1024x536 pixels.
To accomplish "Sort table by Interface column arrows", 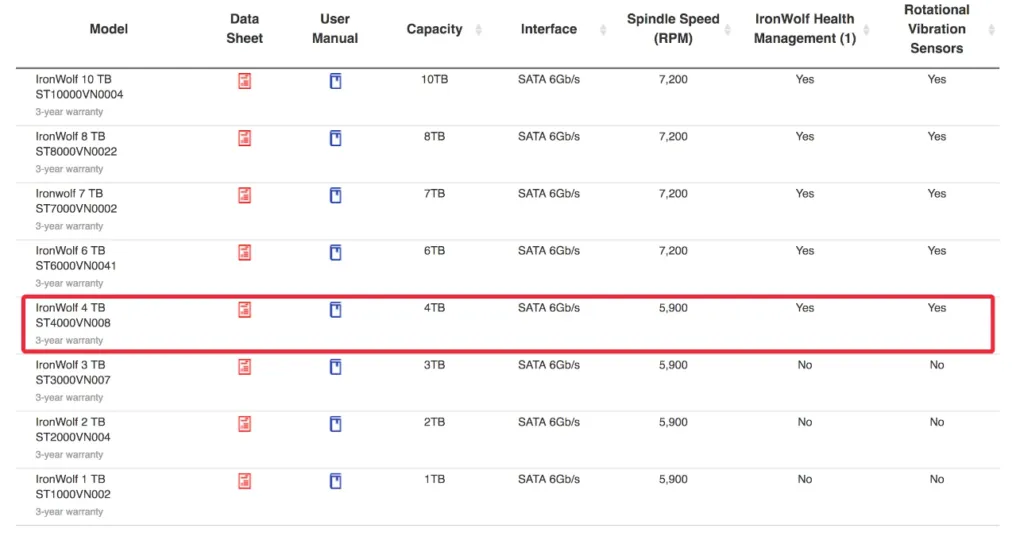I will [x=603, y=29].
